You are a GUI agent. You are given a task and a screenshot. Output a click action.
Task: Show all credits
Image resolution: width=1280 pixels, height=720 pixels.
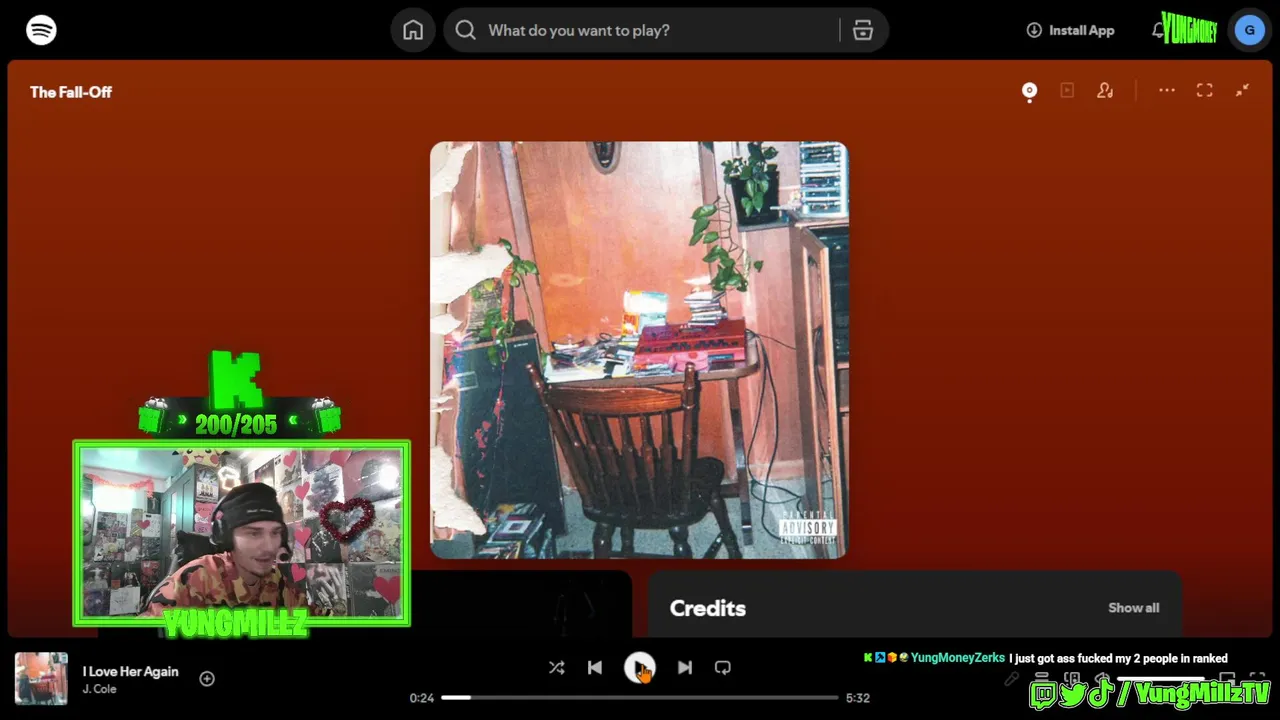tap(1133, 608)
